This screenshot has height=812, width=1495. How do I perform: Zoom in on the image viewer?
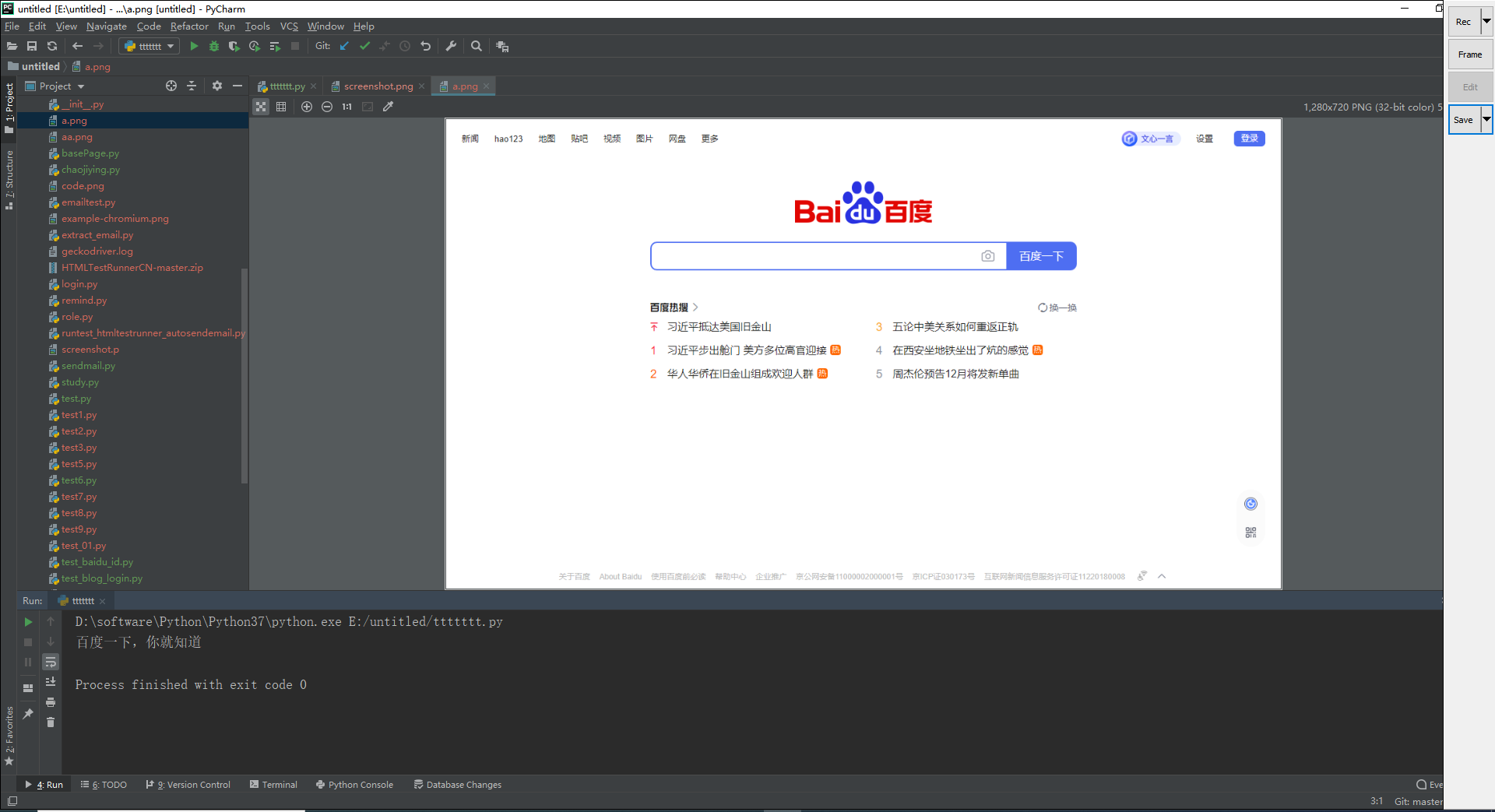(307, 107)
